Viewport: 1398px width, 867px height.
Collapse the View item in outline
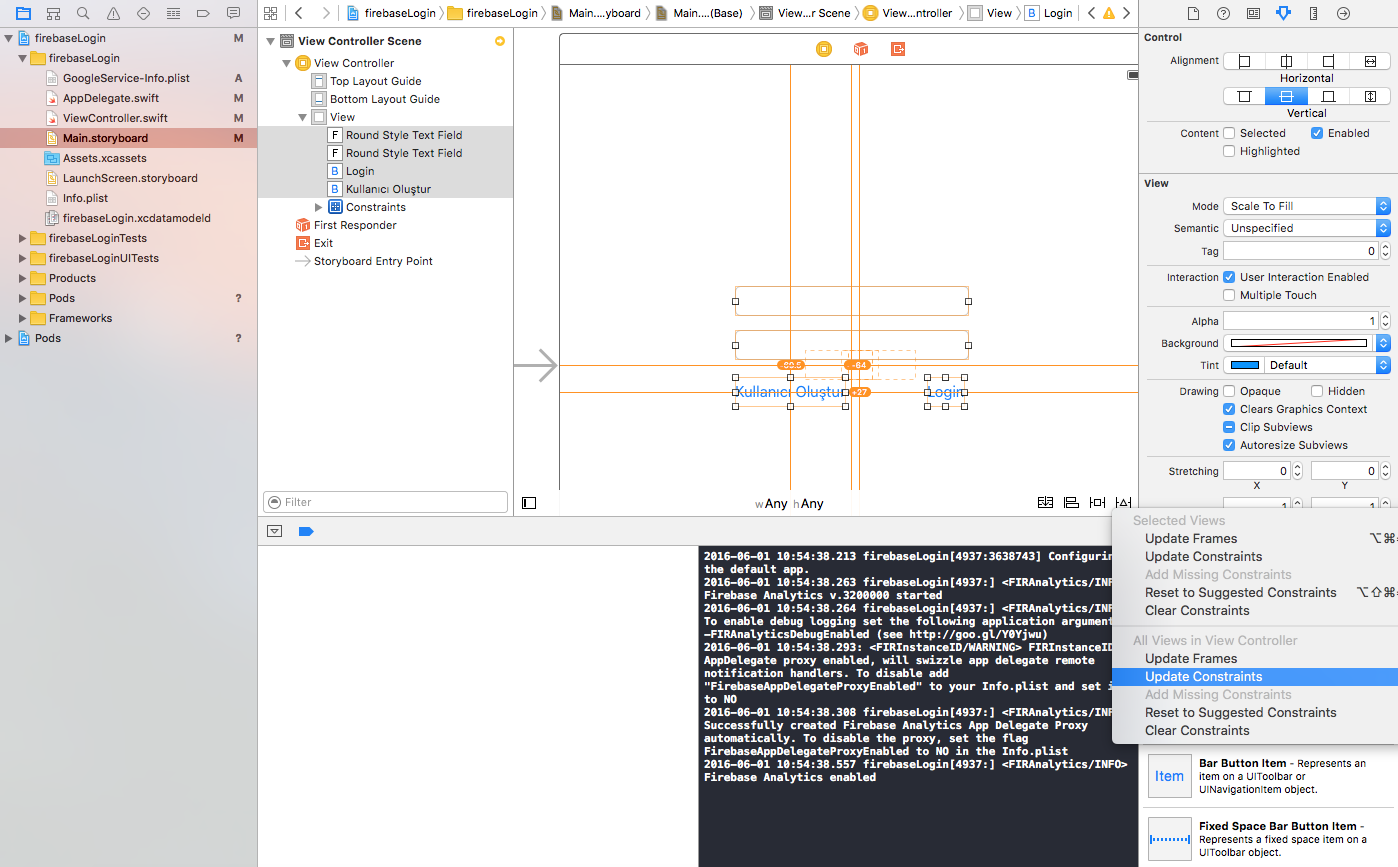(x=303, y=117)
